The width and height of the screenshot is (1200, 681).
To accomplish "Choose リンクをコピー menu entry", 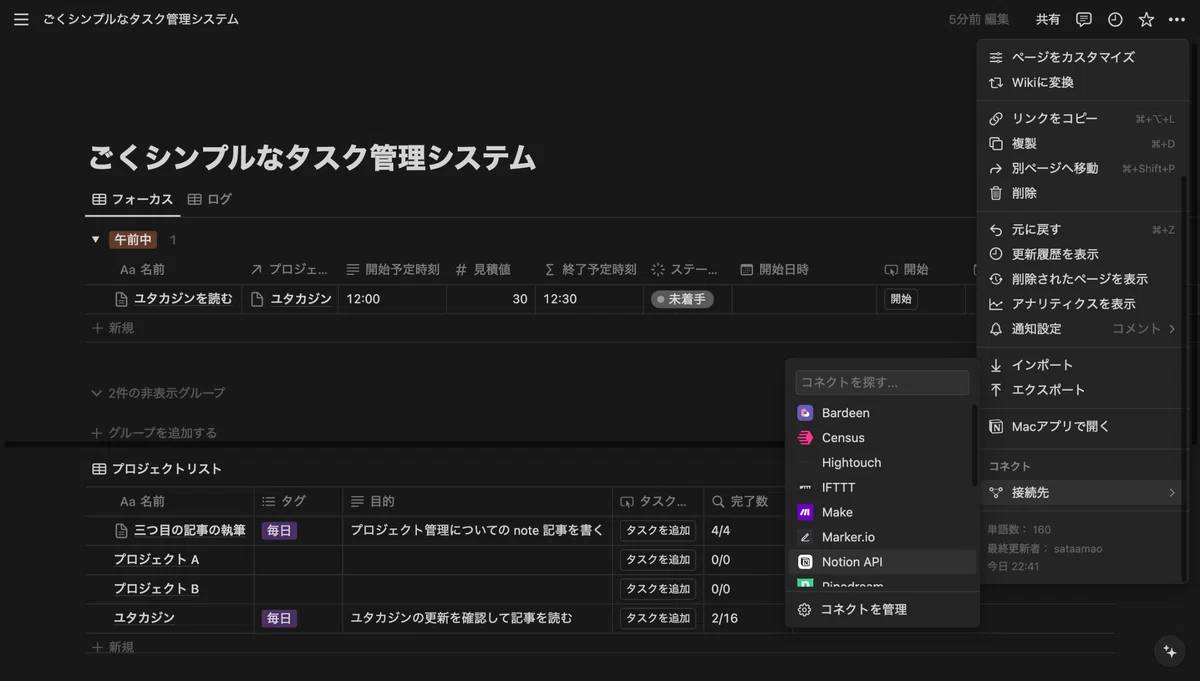I will click(x=1082, y=119).
